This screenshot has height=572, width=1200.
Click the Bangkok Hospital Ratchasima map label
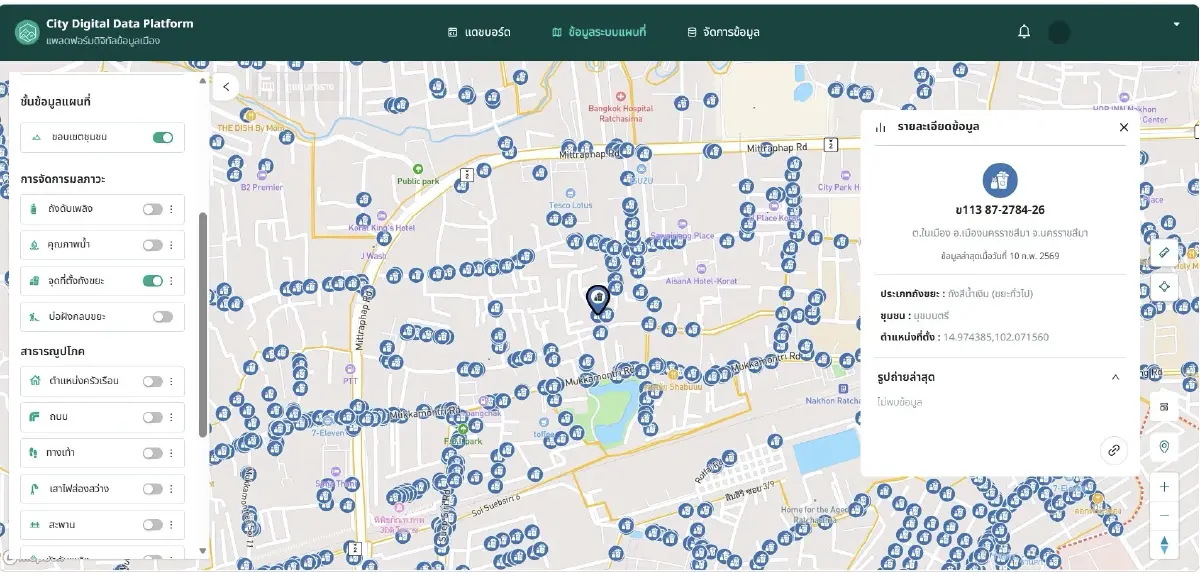[620, 112]
